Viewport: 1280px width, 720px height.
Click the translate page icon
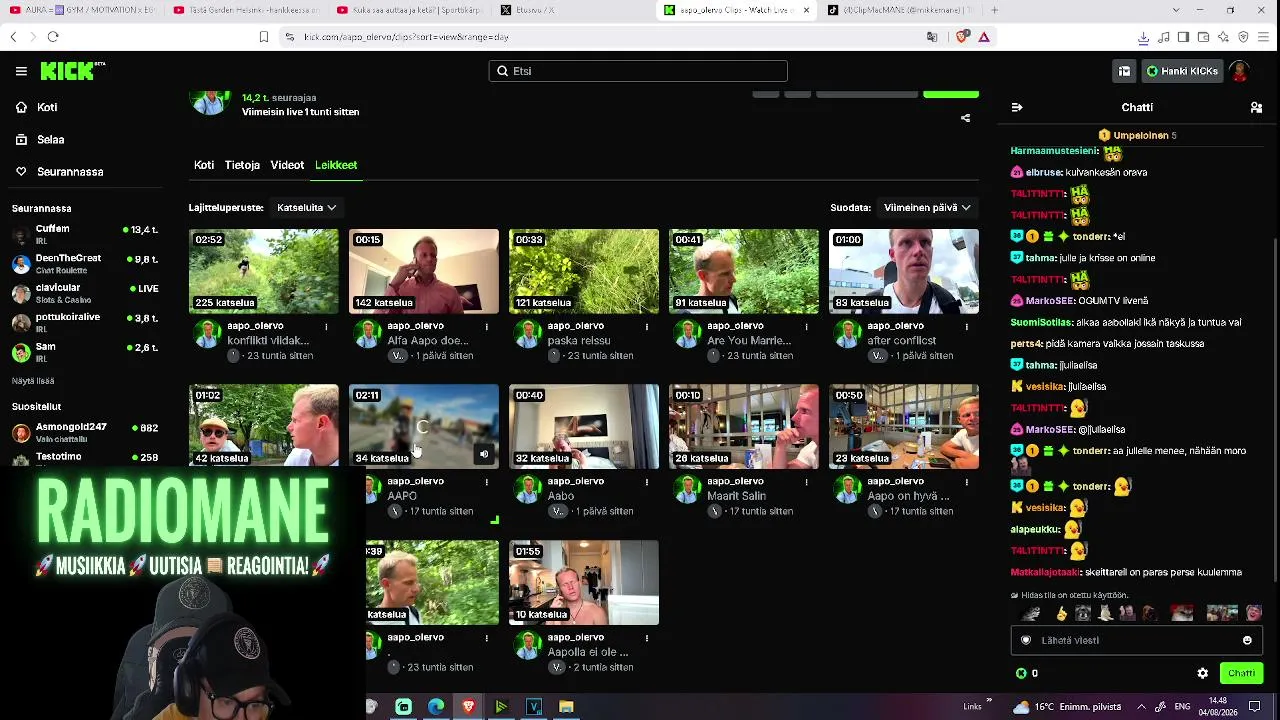point(932,37)
